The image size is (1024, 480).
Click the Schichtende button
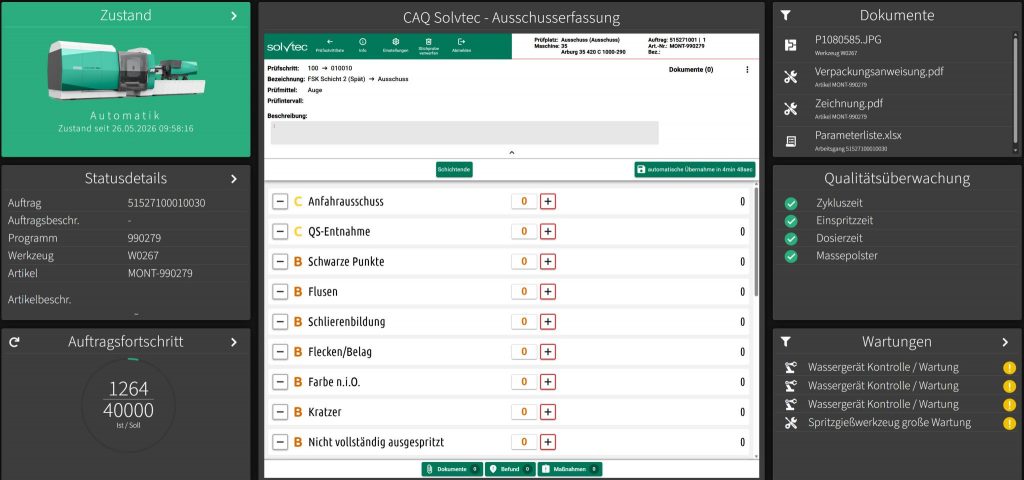click(455, 169)
